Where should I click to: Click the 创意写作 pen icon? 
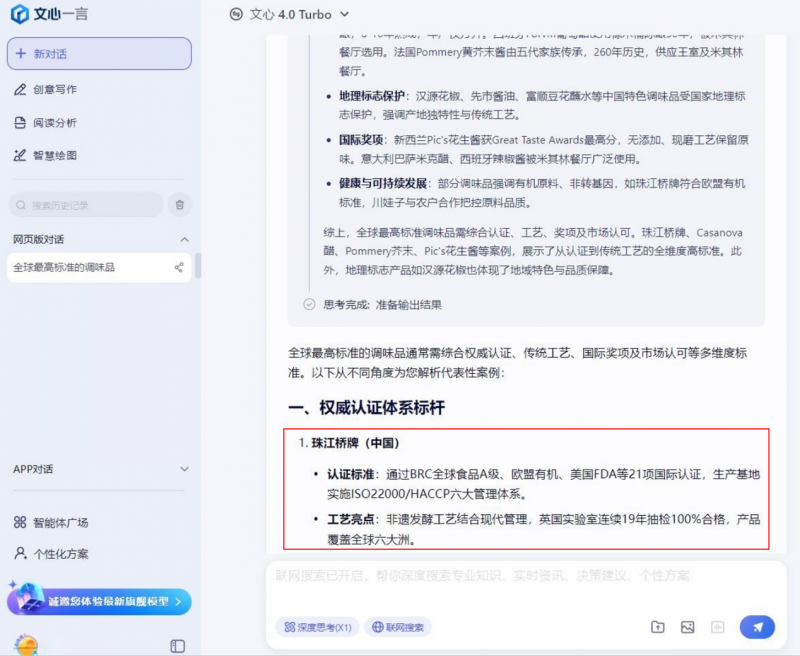point(20,89)
